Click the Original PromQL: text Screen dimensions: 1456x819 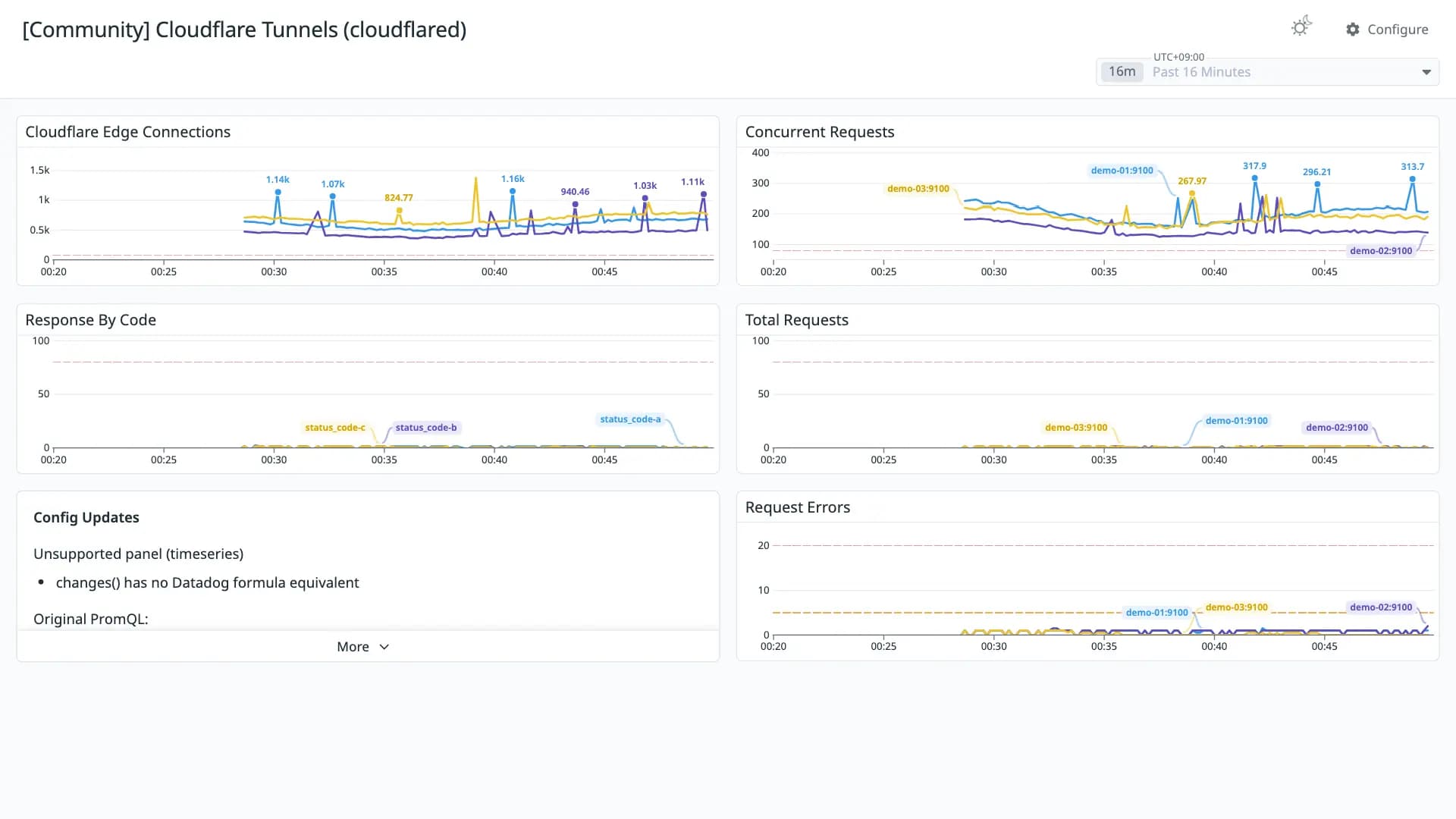click(x=91, y=619)
